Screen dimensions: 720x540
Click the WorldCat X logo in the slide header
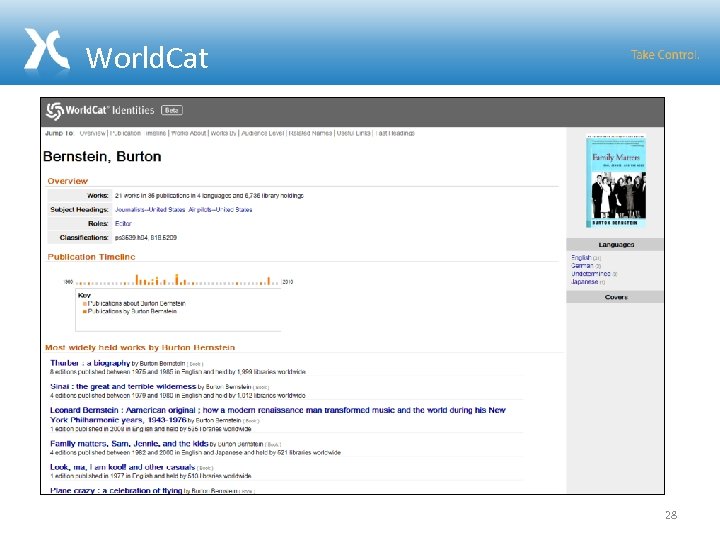tap(47, 49)
